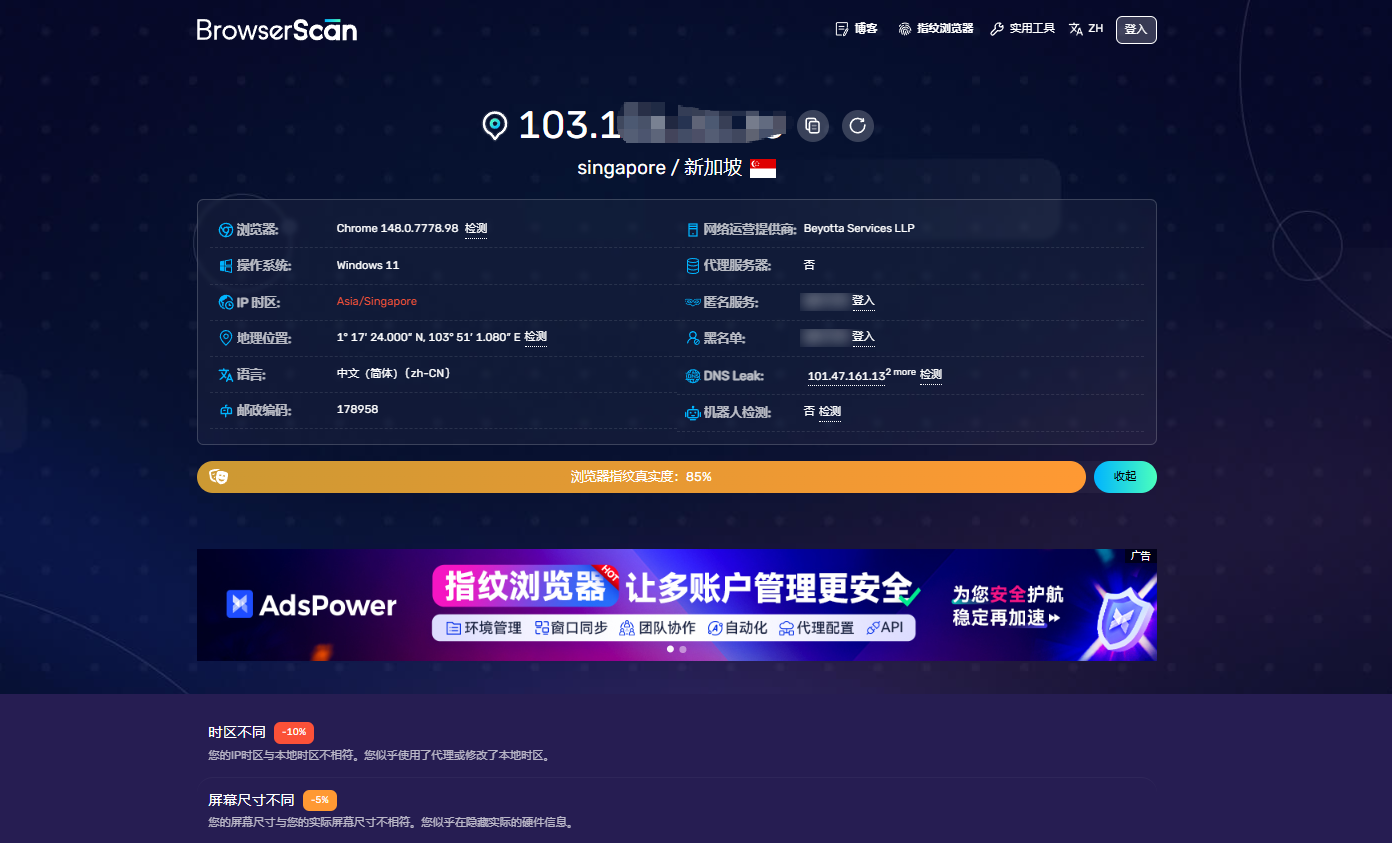Screen dimensions: 1392x843
Task: Open the 博客 blog menu item
Action: [x=857, y=29]
